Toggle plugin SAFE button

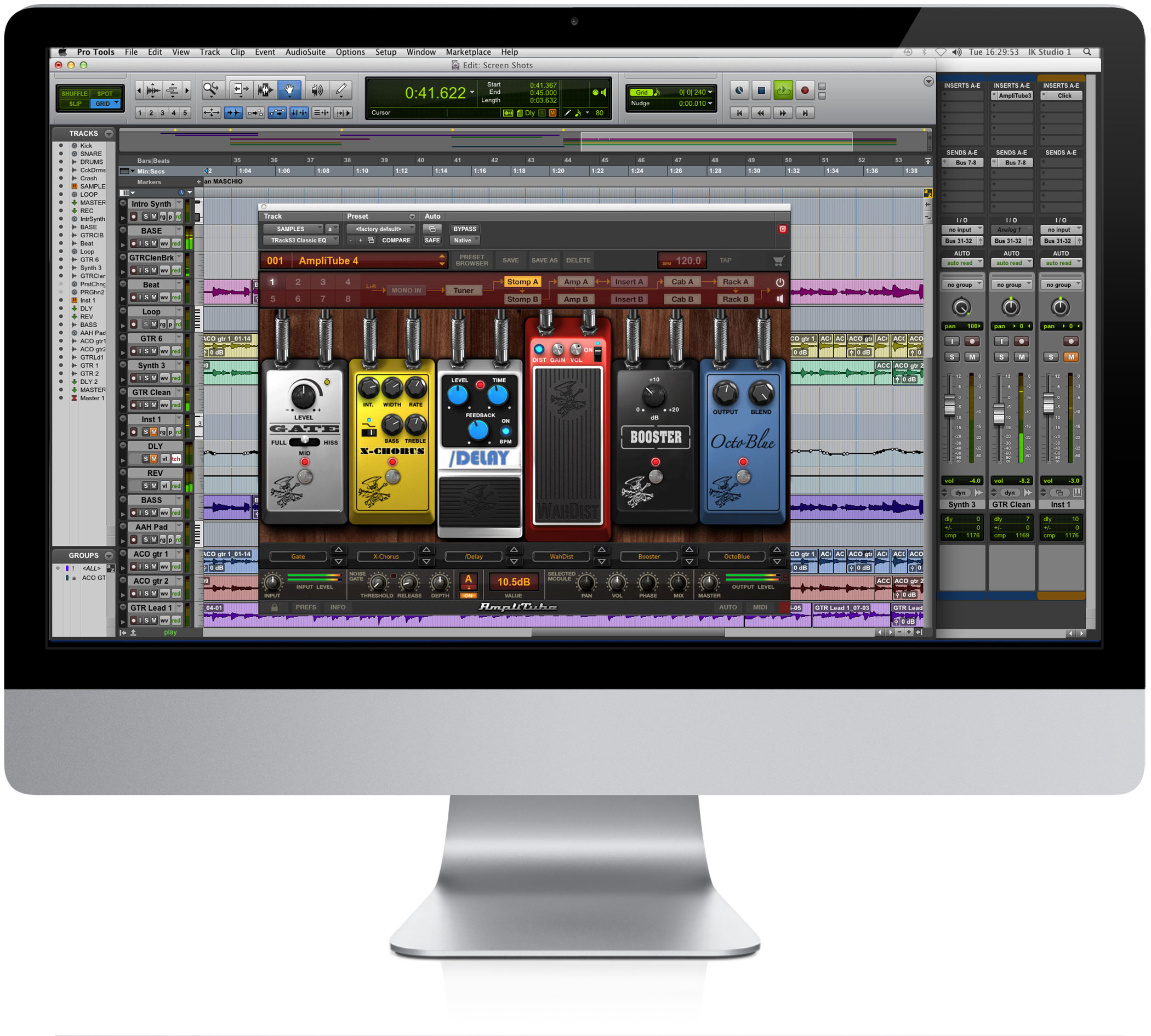(x=432, y=240)
